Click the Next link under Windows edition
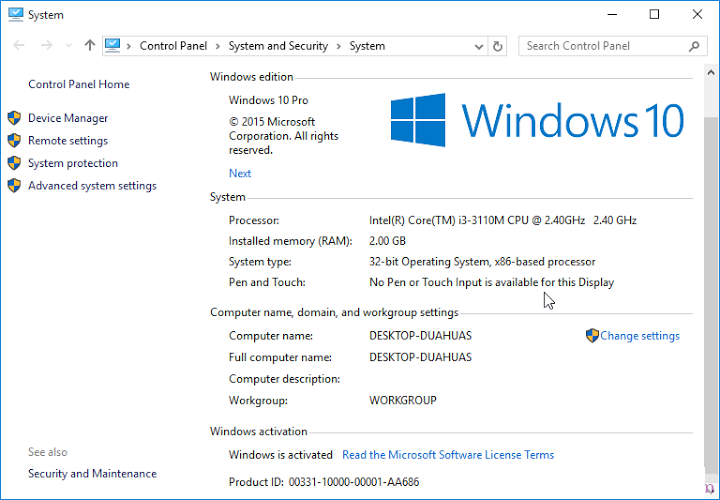Image resolution: width=720 pixels, height=500 pixels. (x=240, y=173)
